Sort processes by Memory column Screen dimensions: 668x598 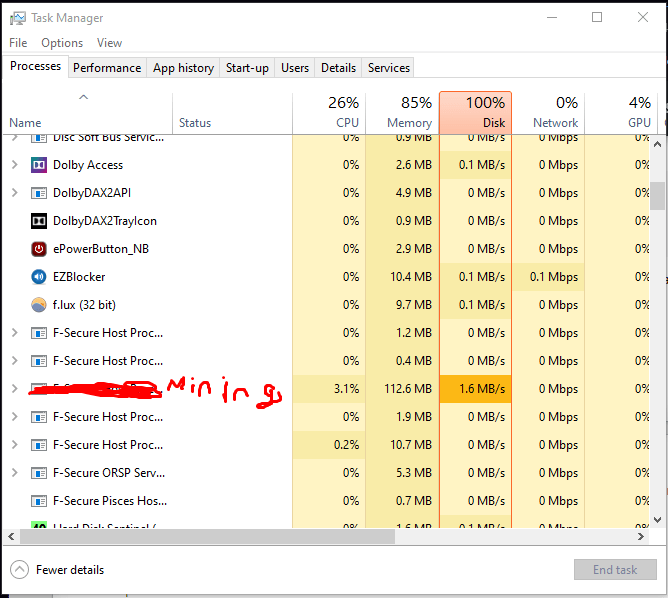(x=402, y=113)
